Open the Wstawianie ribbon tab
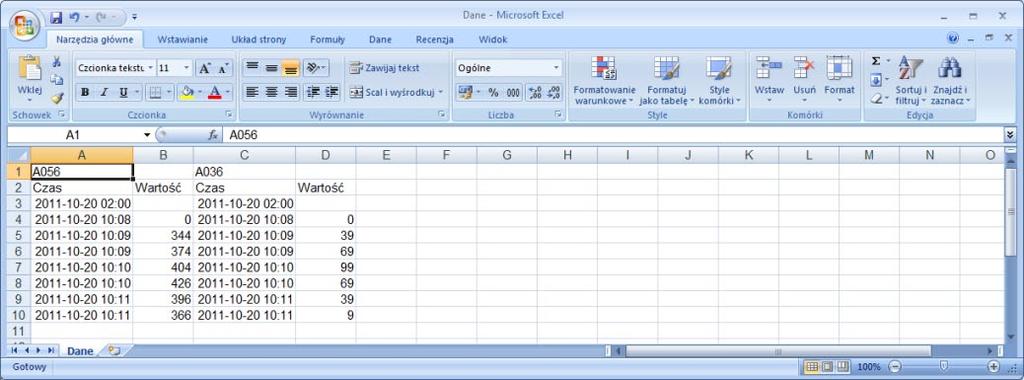 (x=183, y=40)
